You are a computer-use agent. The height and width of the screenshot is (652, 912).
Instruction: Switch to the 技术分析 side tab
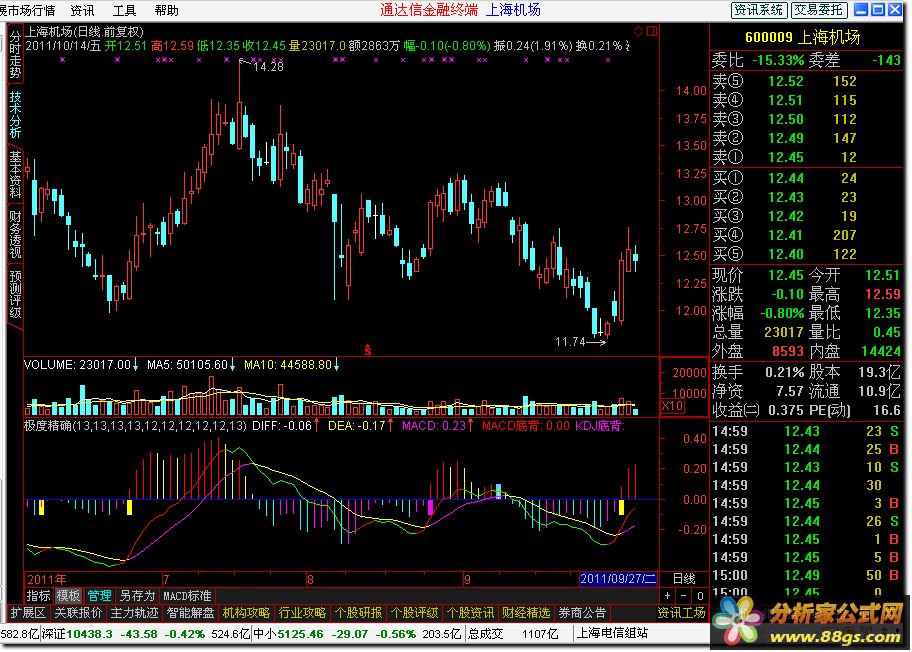15,115
